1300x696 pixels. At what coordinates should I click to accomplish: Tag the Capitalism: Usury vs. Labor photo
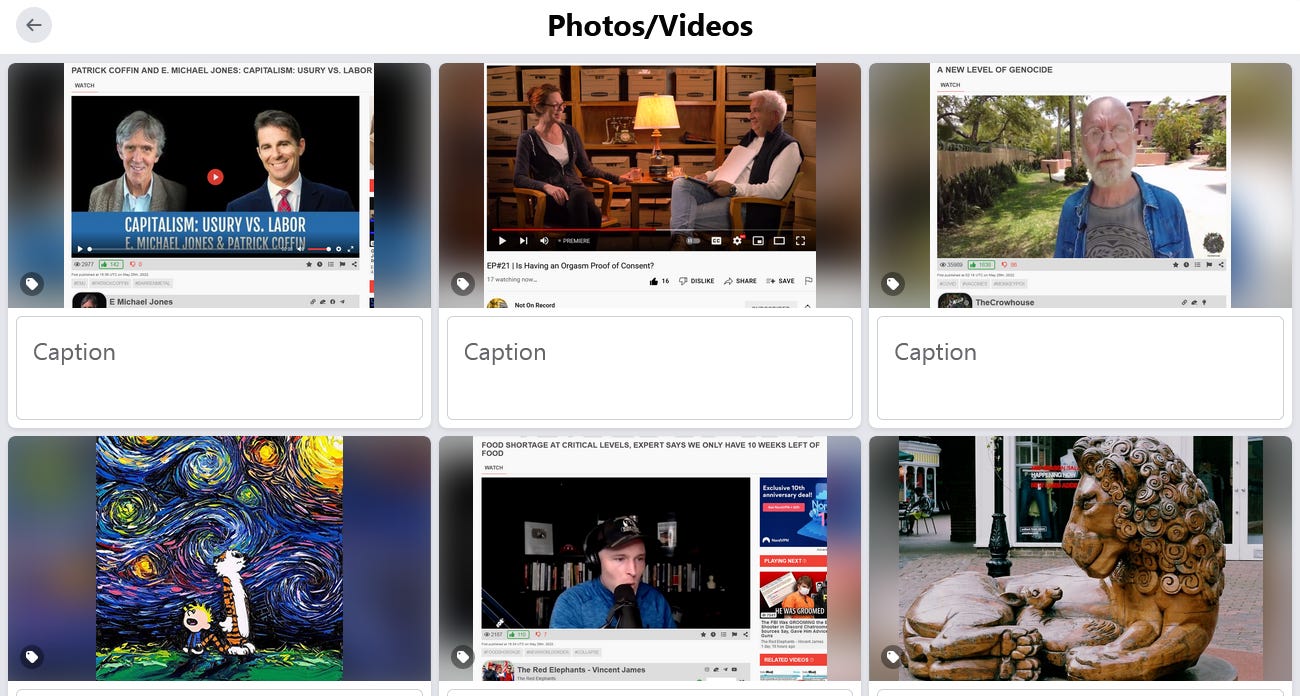(x=32, y=284)
